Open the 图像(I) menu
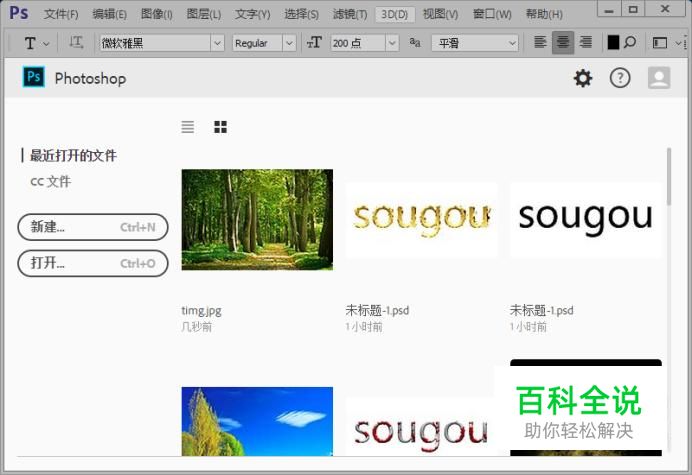This screenshot has width=692, height=475. point(157,14)
